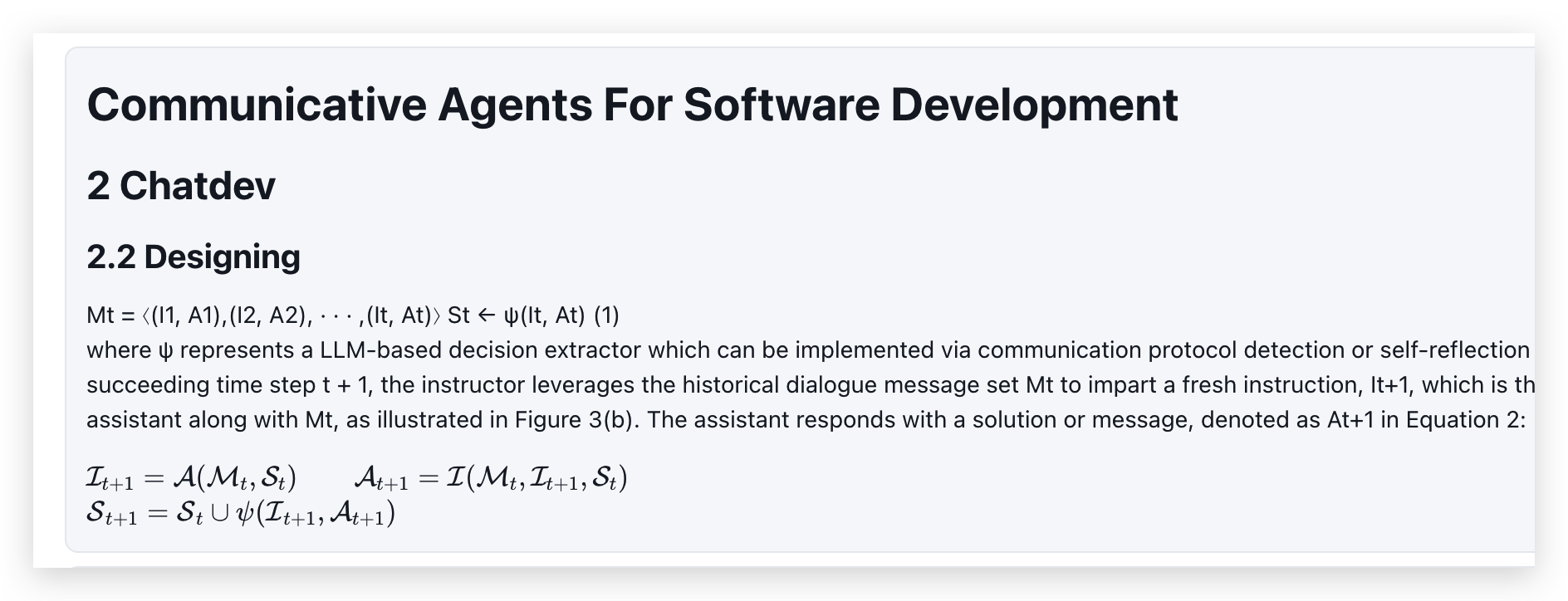
Task: Click the rendered formula for S_{t+1}
Action: 240,515
